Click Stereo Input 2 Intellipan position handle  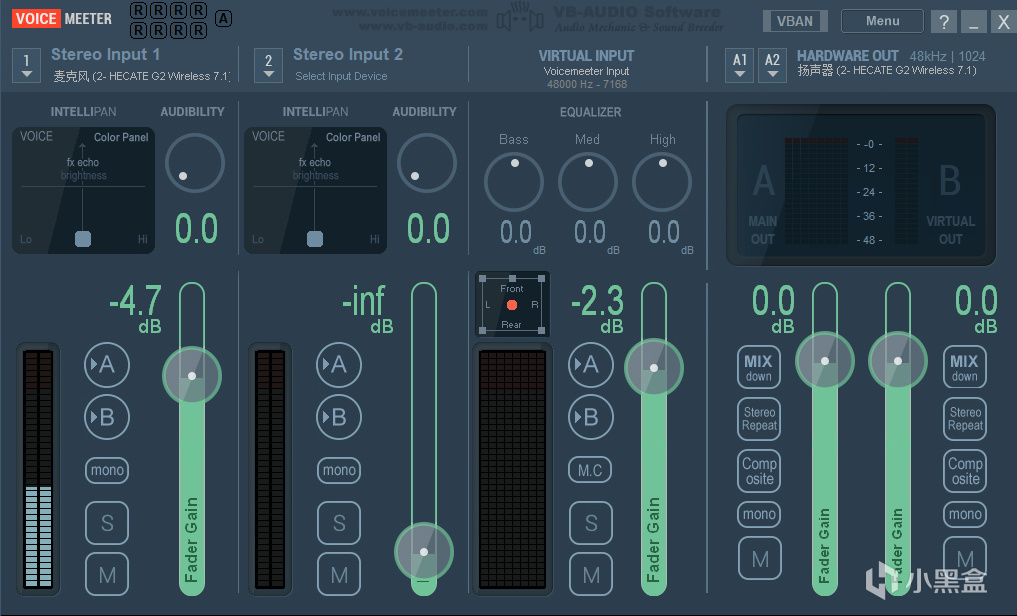pyautogui.click(x=315, y=239)
